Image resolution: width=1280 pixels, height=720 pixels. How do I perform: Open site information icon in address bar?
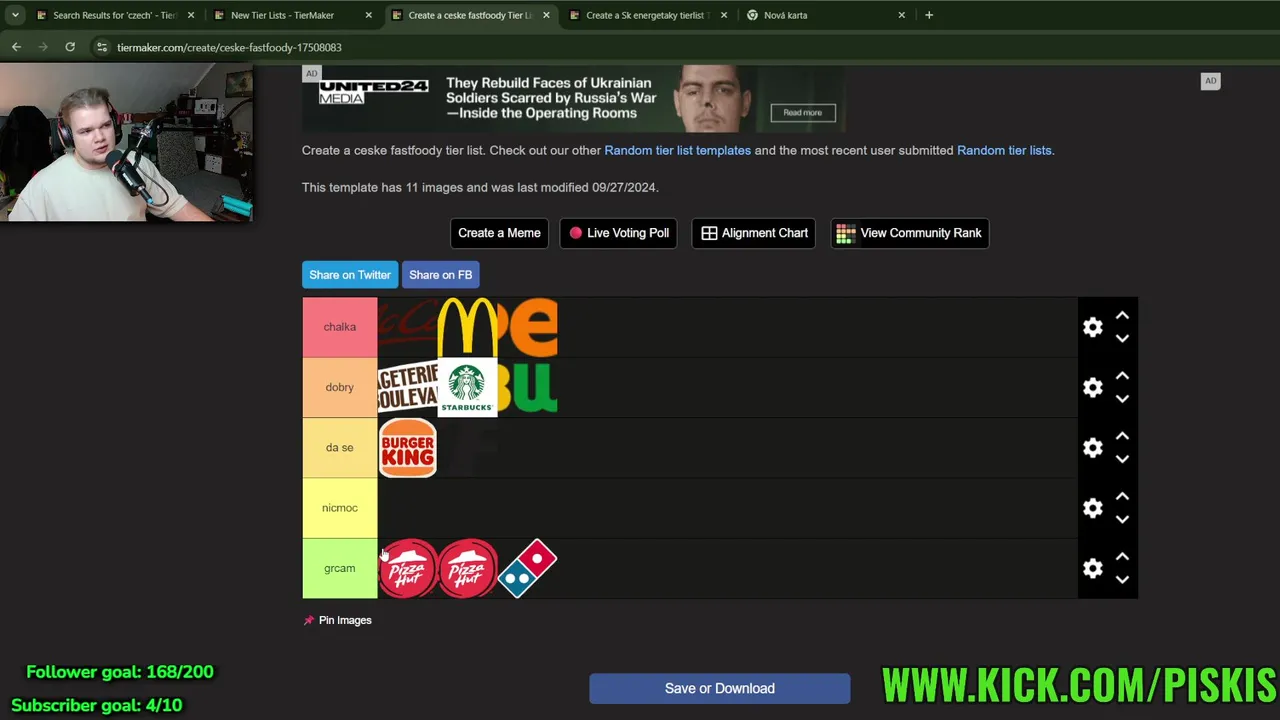[x=102, y=47]
